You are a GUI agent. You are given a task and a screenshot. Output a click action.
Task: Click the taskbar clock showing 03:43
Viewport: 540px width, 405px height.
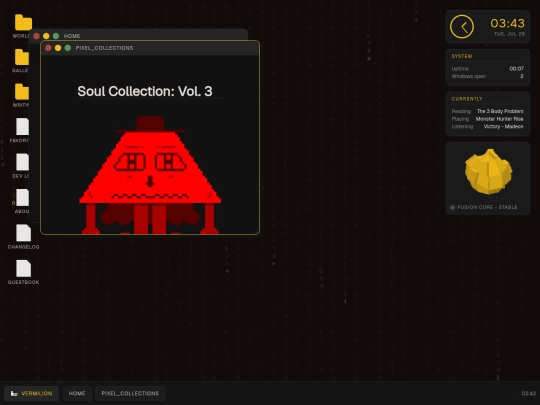point(528,393)
